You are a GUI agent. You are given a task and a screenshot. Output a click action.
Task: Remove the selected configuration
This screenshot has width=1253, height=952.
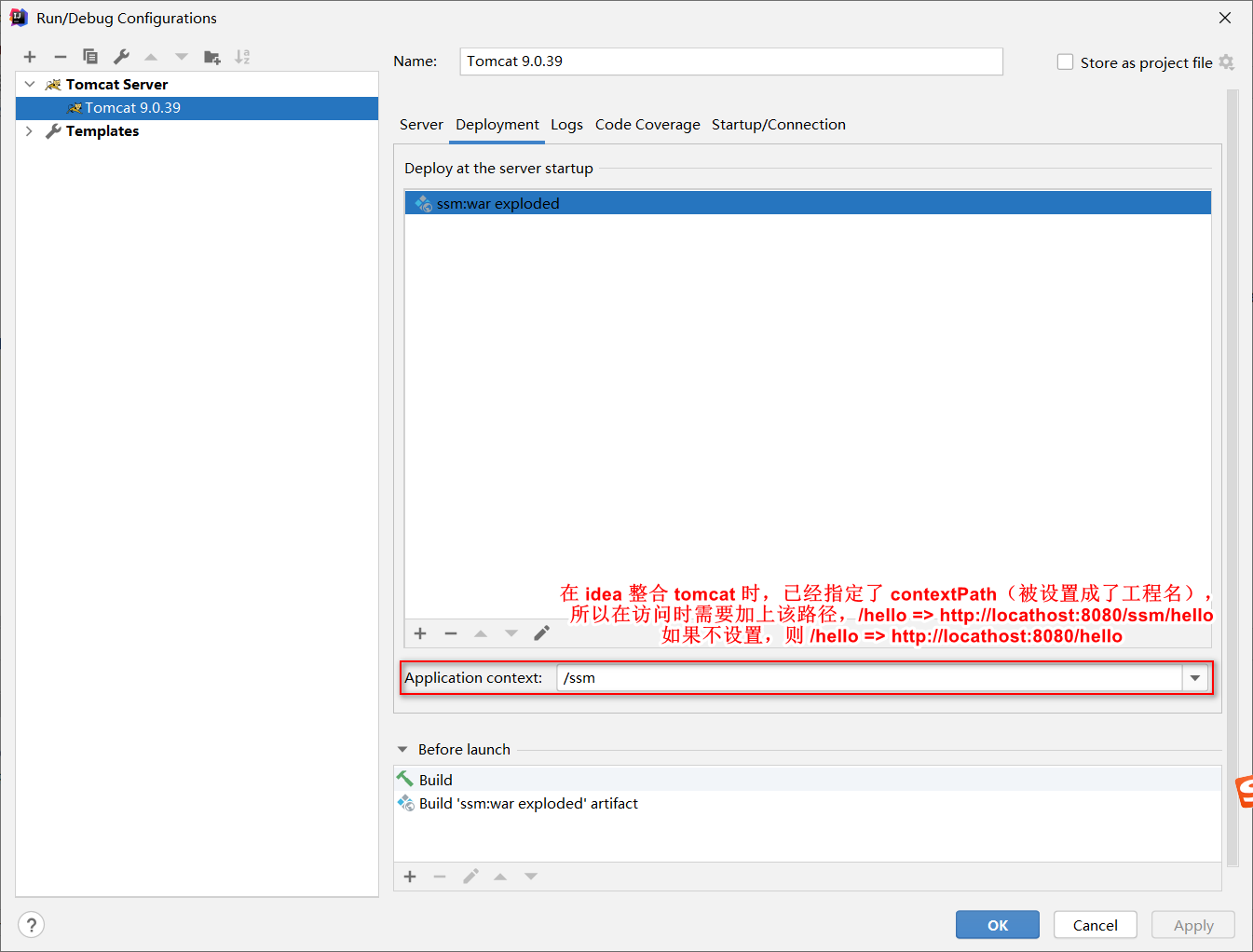[x=60, y=57]
